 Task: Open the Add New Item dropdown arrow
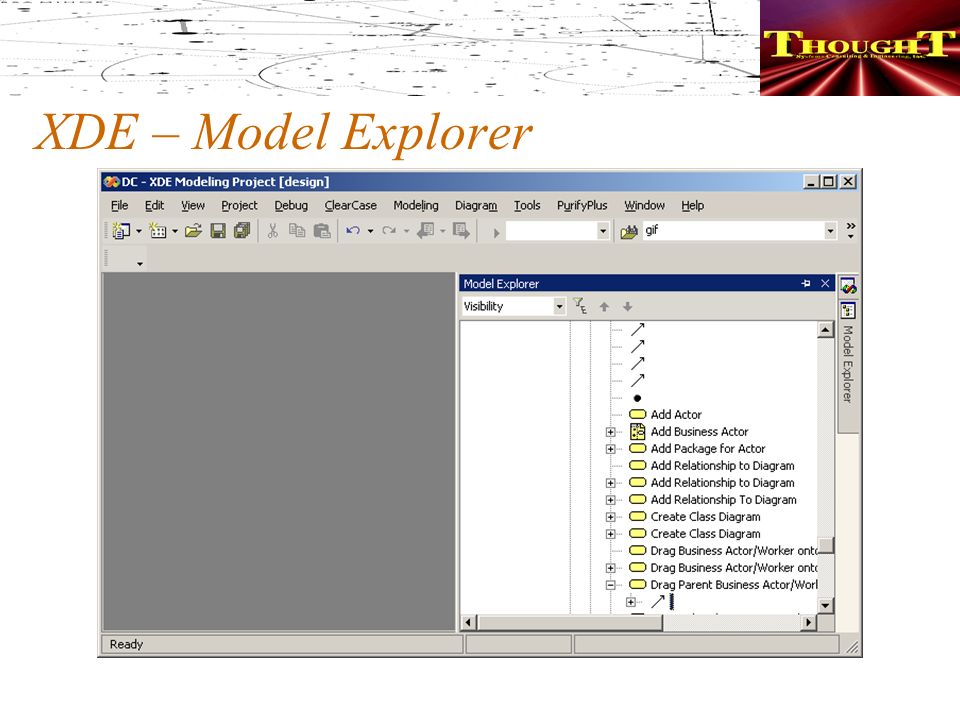click(x=175, y=231)
